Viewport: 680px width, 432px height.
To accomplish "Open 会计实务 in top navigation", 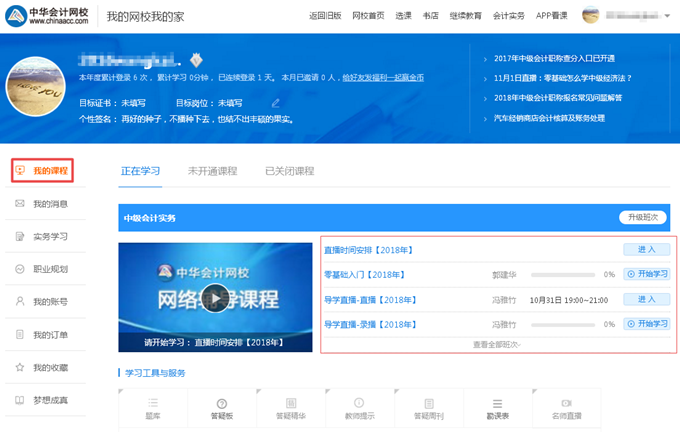I will click(x=509, y=16).
